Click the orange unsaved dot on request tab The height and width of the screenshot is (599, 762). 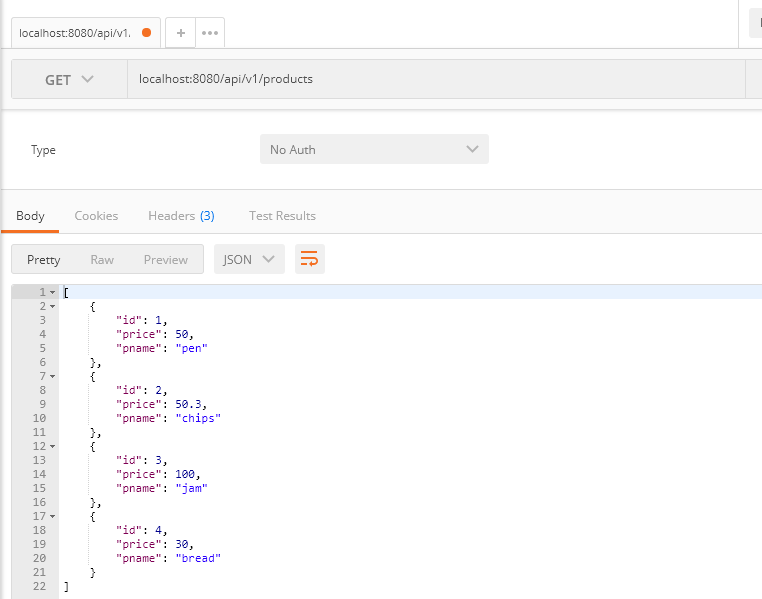pos(146,33)
